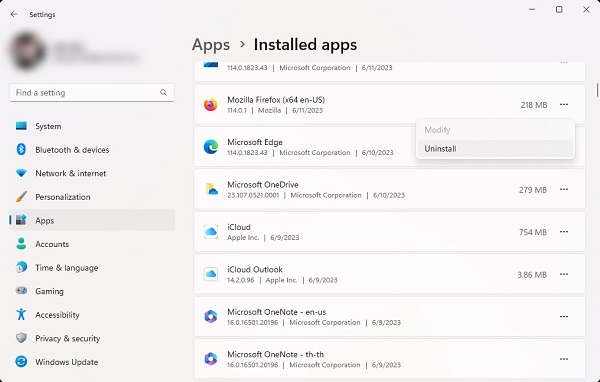The height and width of the screenshot is (382, 600).
Task: Click the Apps sidebar icon
Action: click(x=21, y=220)
